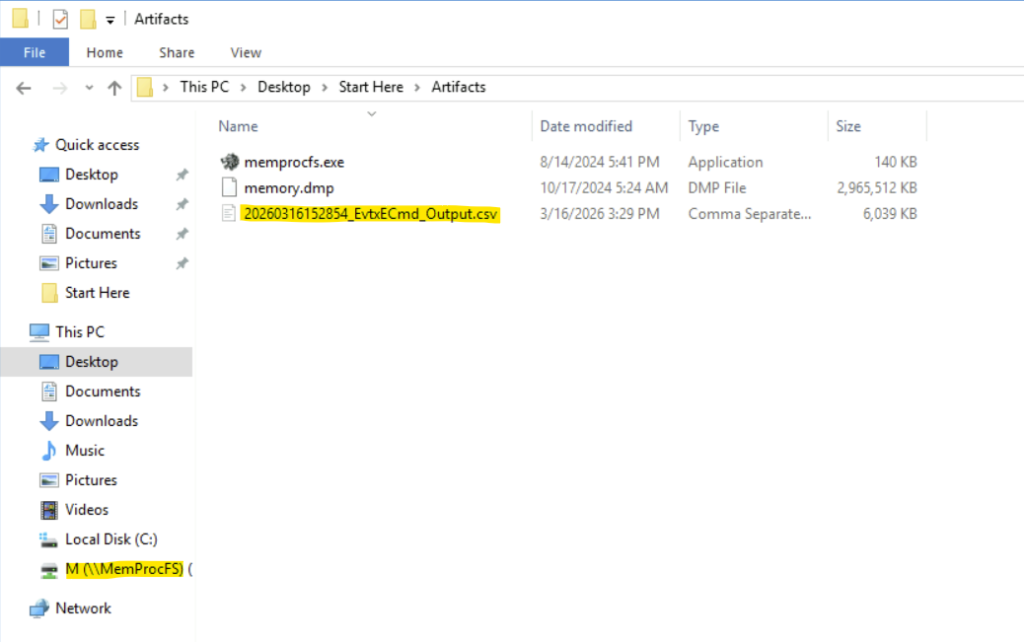Click Artifacts in the address bar path
This screenshot has width=1024, height=642.
[458, 87]
